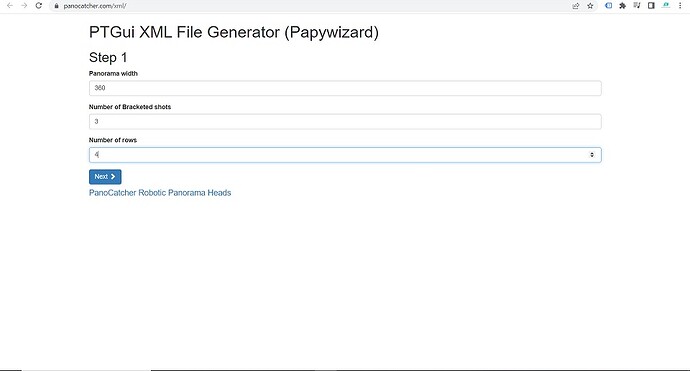Open the media control playlist icon
This screenshot has width=690, height=371.
tap(637, 6)
